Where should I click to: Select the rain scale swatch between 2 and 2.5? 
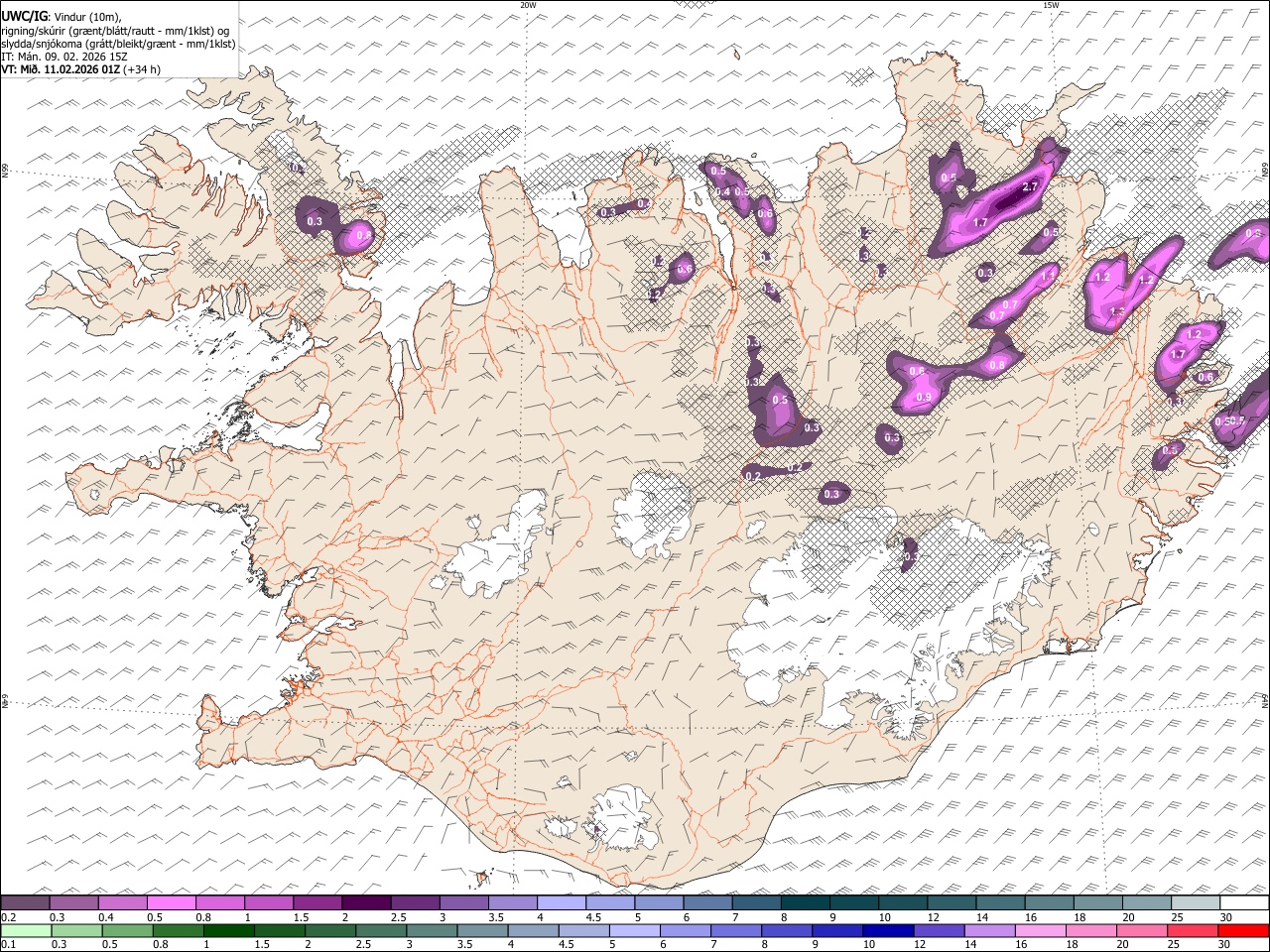(330, 931)
